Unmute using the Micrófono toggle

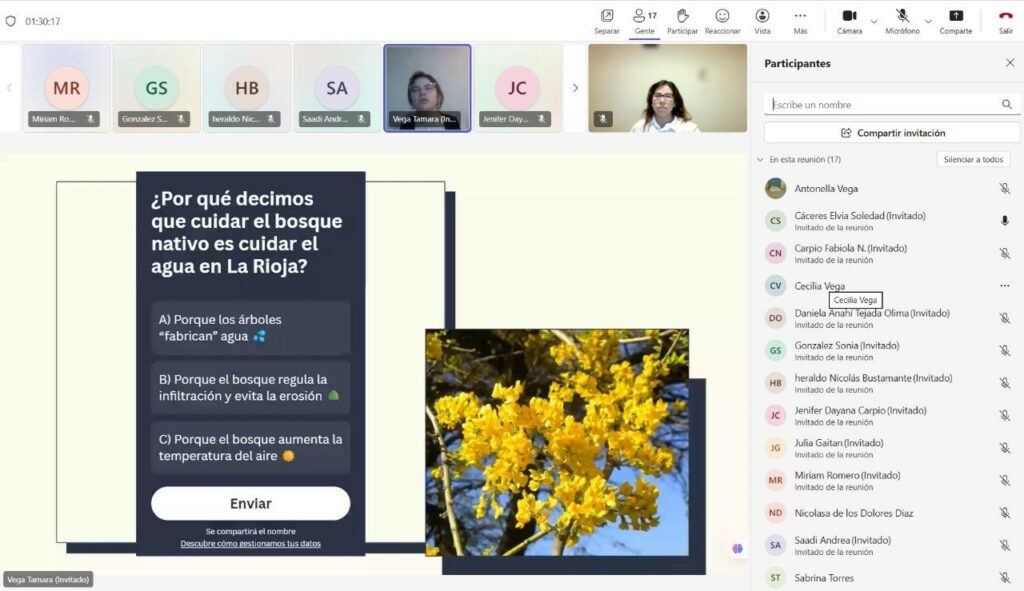click(902, 17)
